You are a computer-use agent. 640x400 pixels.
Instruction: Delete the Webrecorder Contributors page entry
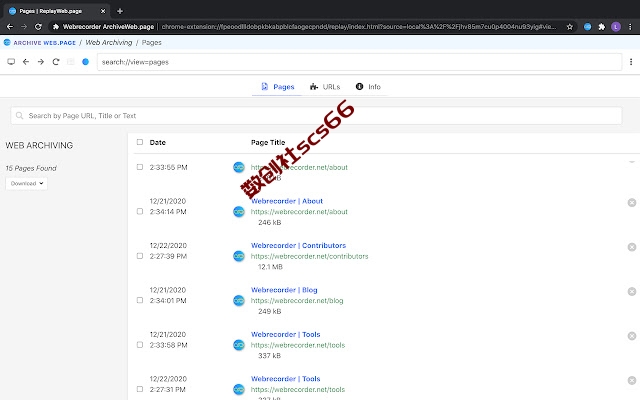pos(632,247)
